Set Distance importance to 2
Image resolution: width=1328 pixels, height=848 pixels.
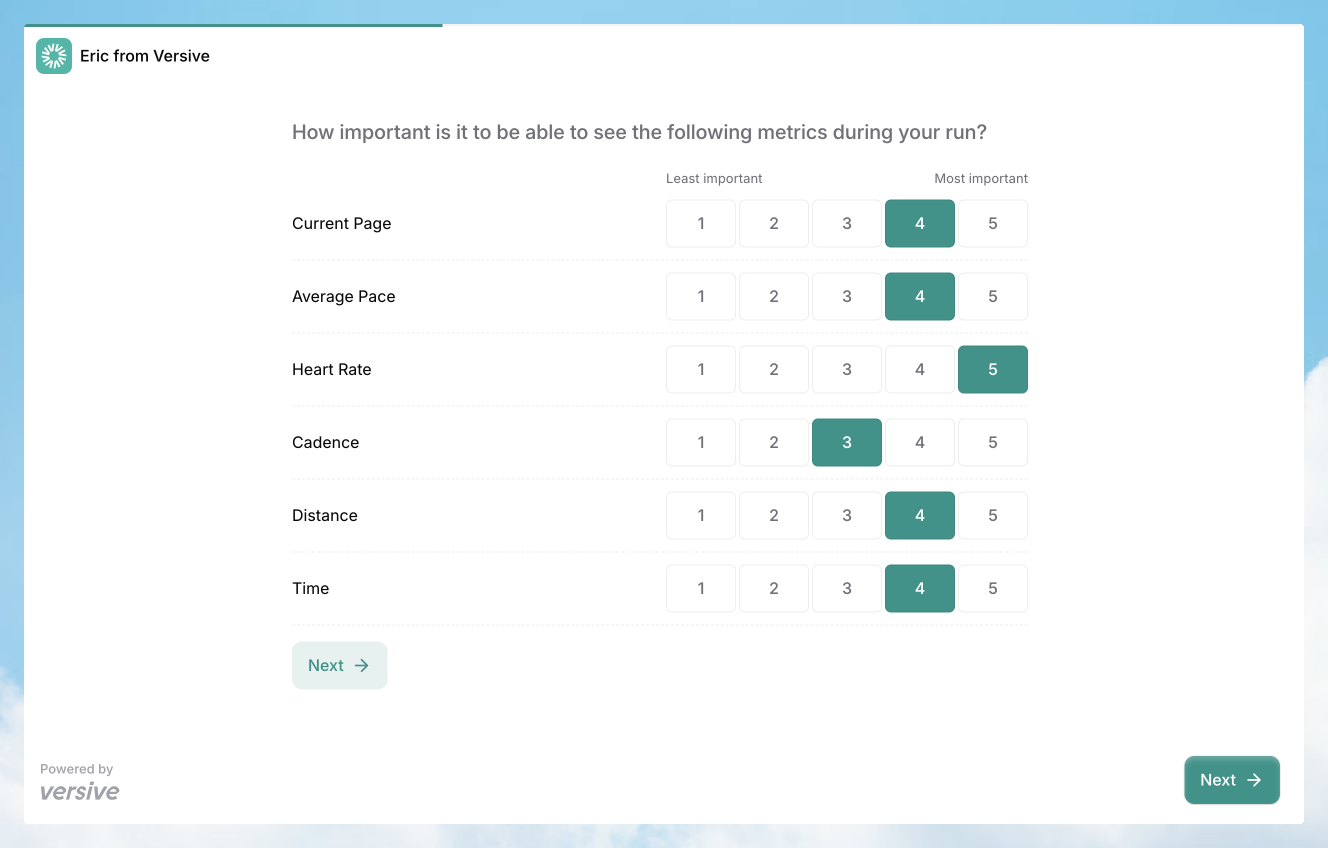(773, 515)
